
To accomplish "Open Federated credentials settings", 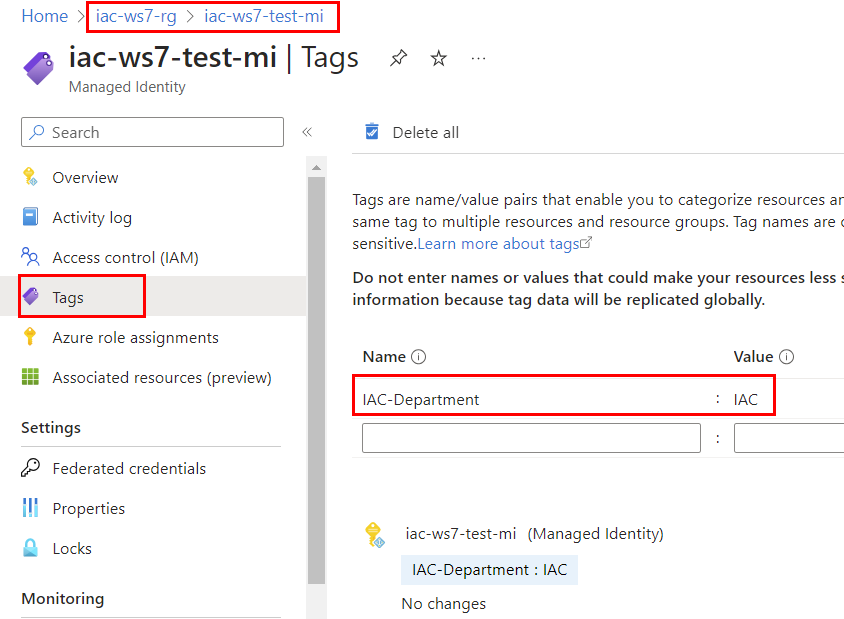I will click(x=129, y=469).
